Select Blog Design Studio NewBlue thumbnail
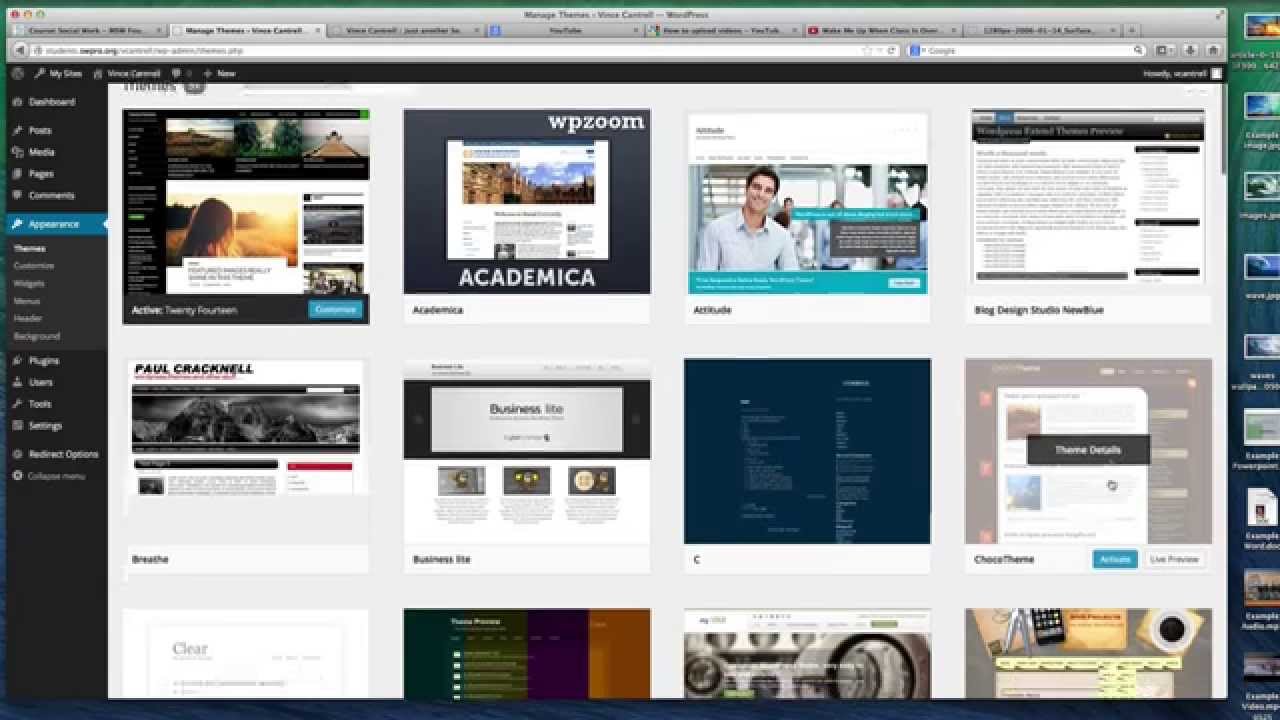Image resolution: width=1280 pixels, height=720 pixels. 1089,201
